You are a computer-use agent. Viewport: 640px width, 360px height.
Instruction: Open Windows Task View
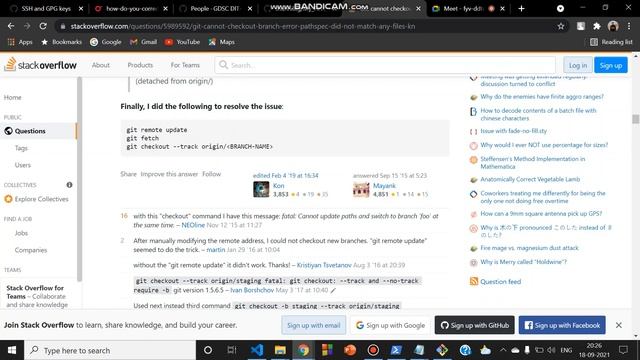tap(232, 350)
